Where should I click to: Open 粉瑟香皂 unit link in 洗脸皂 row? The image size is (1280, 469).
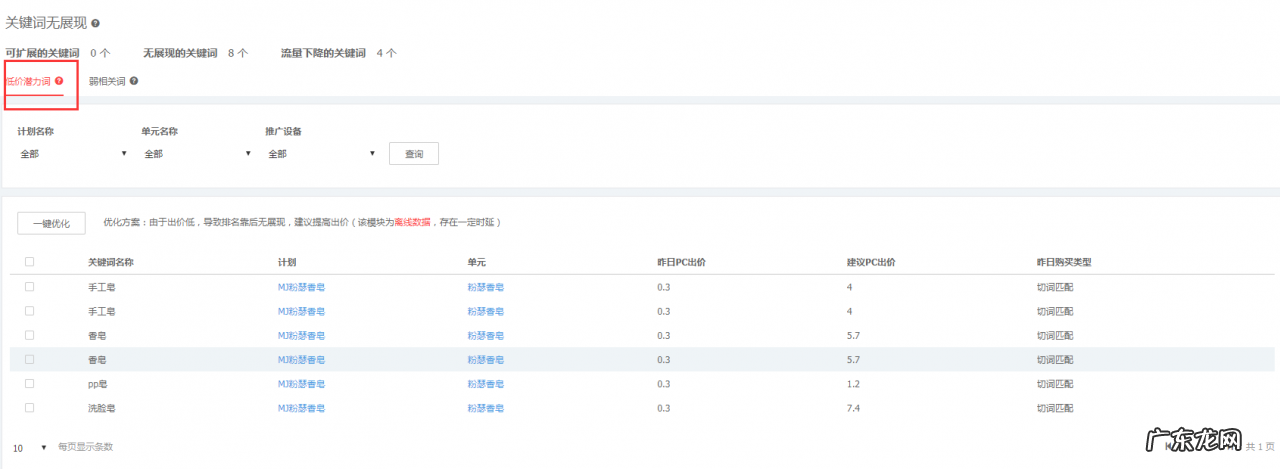[x=485, y=408]
